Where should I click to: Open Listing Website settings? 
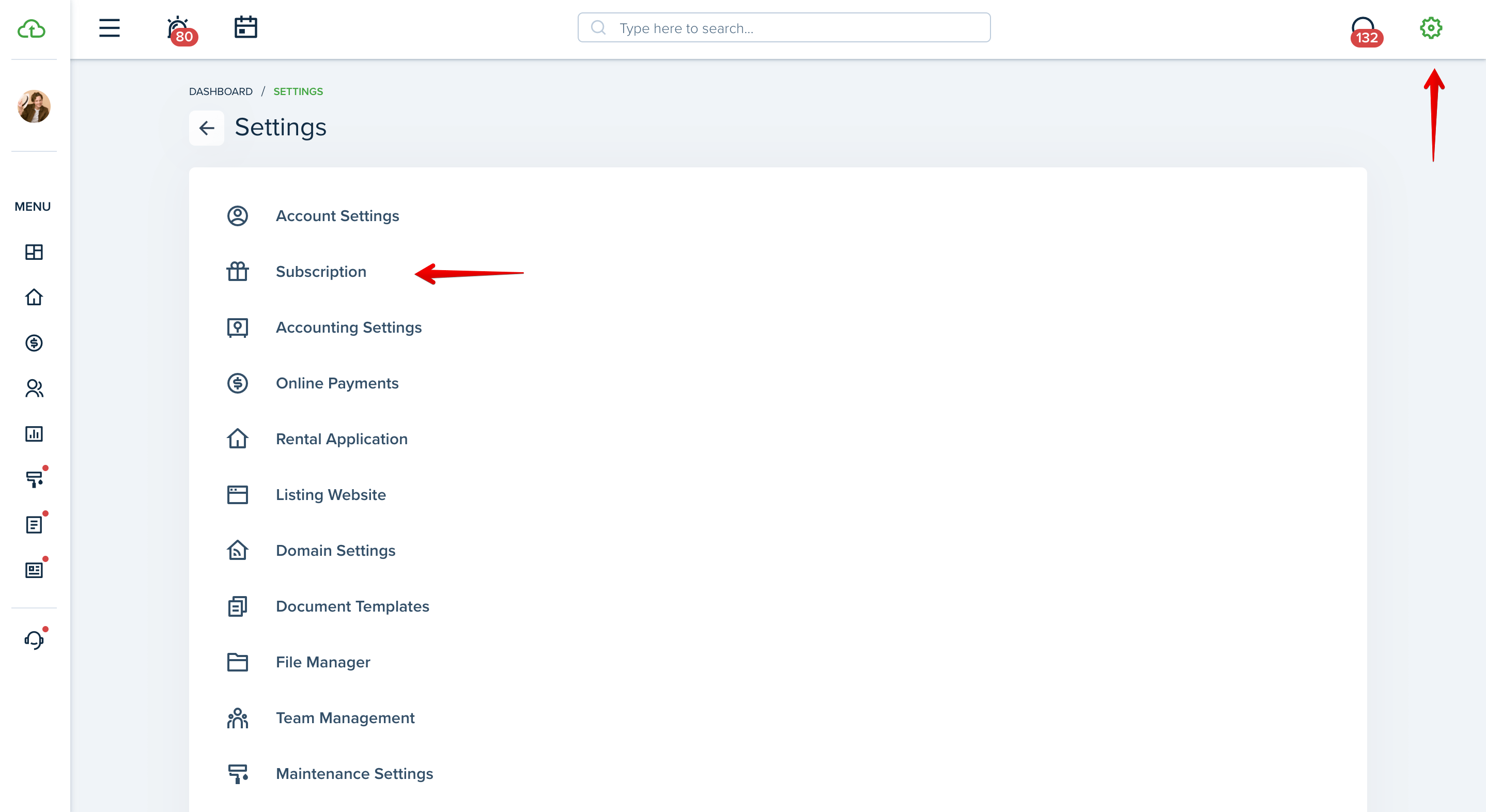pos(331,495)
